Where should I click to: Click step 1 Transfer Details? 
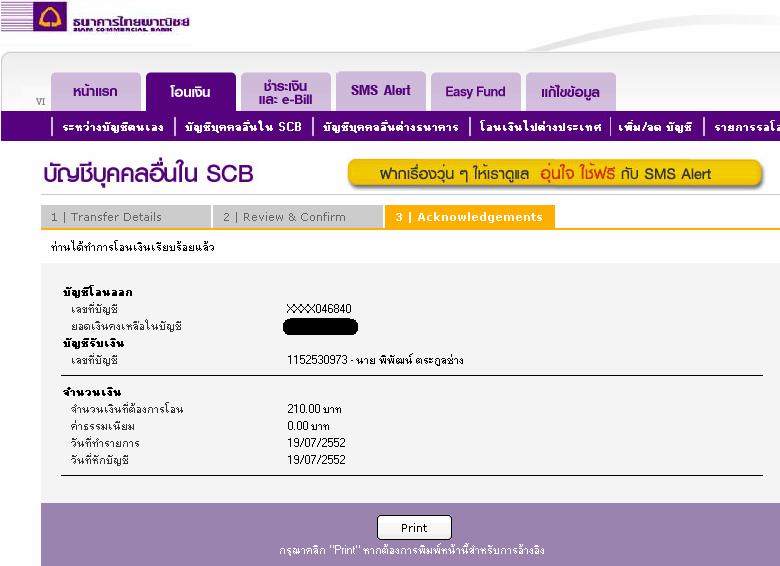tap(126, 217)
